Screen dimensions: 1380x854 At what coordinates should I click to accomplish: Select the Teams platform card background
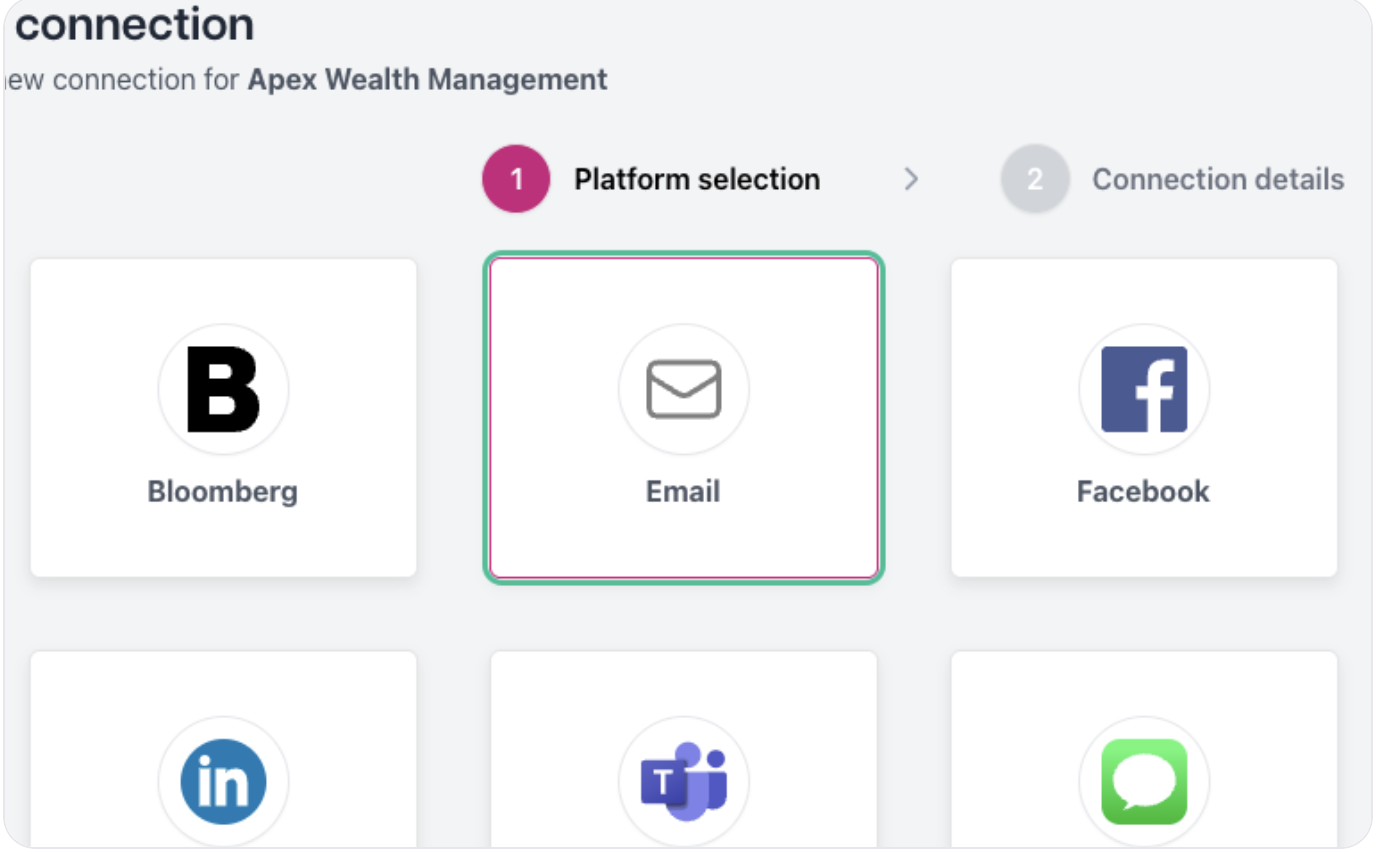pos(684,750)
